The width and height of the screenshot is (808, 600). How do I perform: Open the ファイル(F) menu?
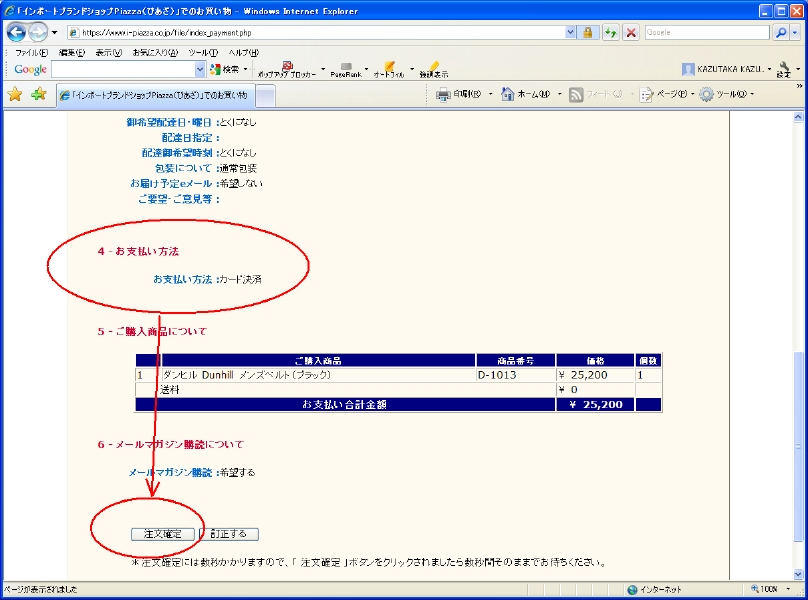tap(31, 53)
